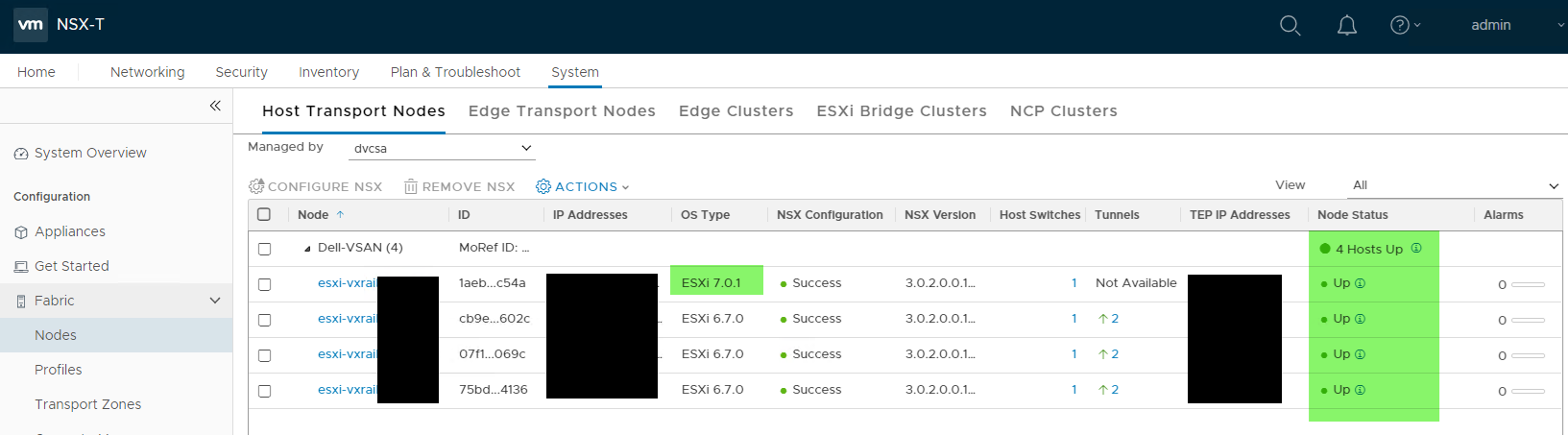Collapse the Fabric section chevron
This screenshot has width=1568, height=435.
215,301
